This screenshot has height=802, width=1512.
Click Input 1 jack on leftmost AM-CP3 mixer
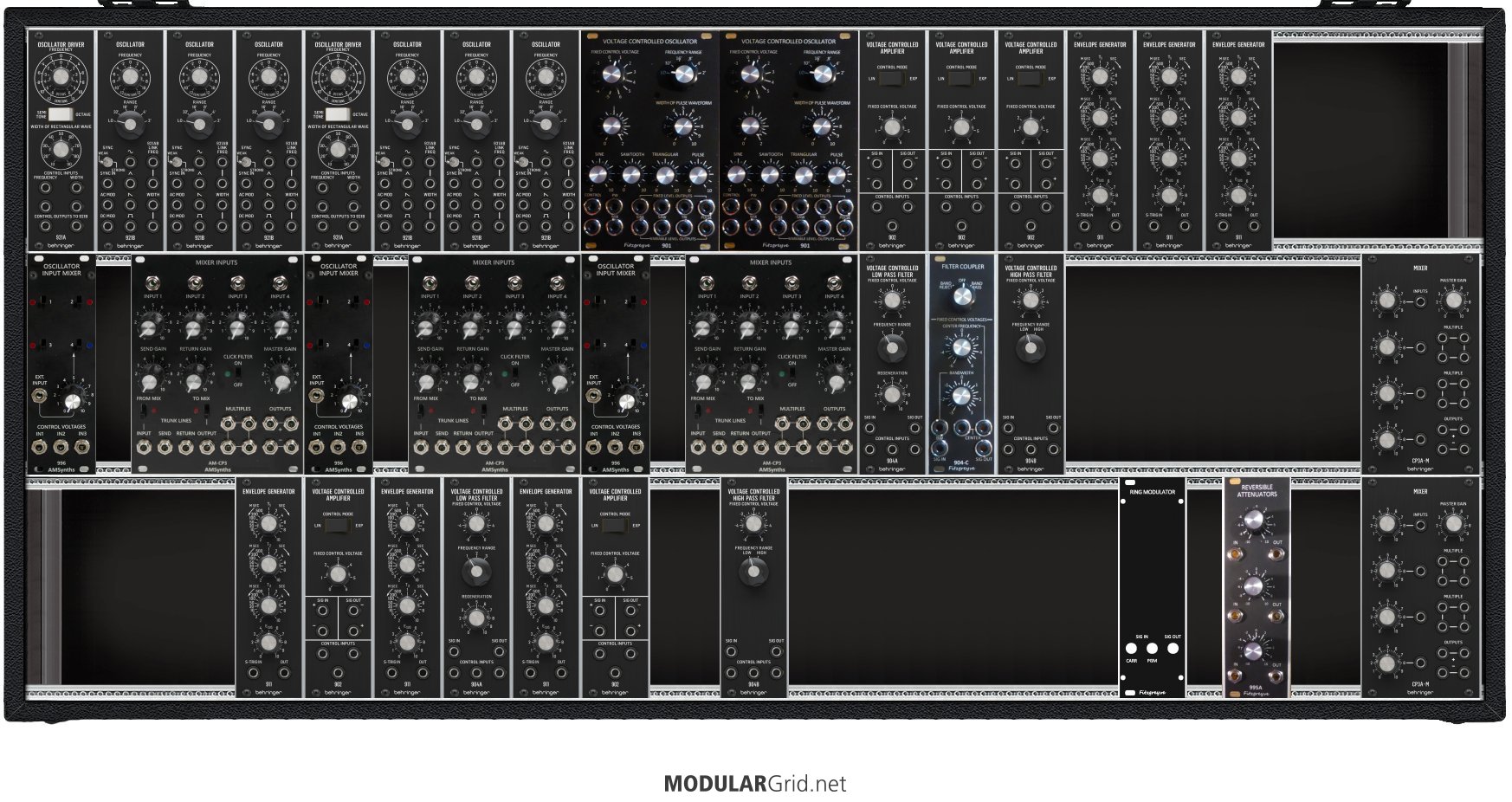click(x=153, y=283)
